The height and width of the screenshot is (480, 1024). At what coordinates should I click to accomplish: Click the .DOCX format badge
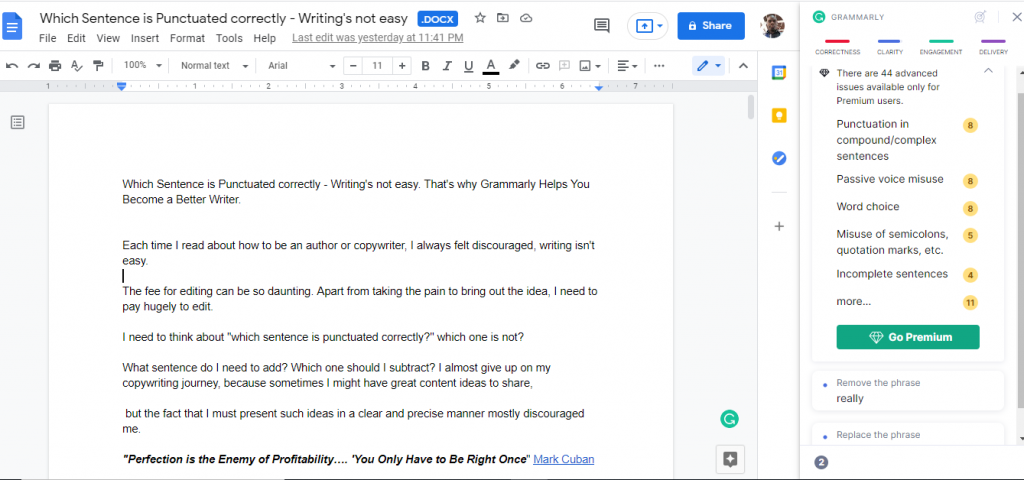[438, 18]
